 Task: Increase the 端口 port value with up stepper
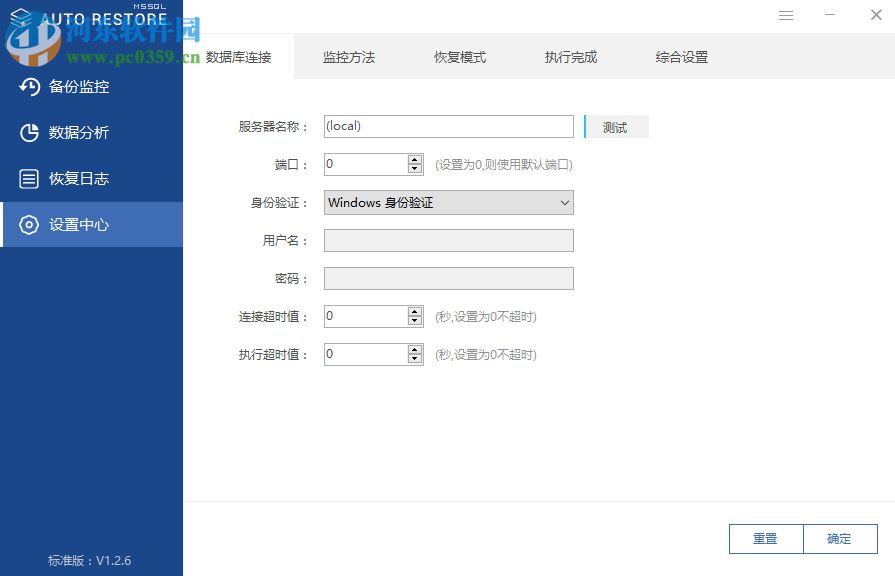[x=414, y=159]
